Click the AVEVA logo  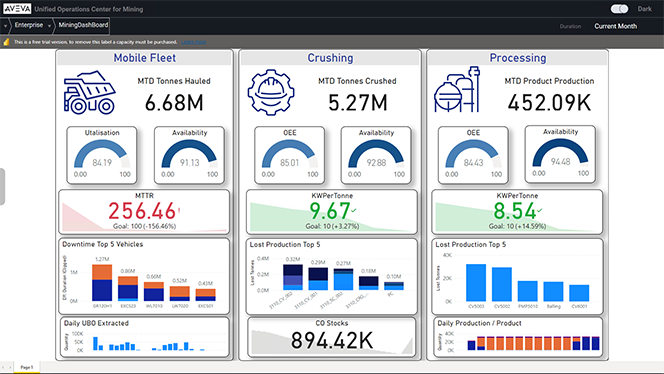pos(17,9)
